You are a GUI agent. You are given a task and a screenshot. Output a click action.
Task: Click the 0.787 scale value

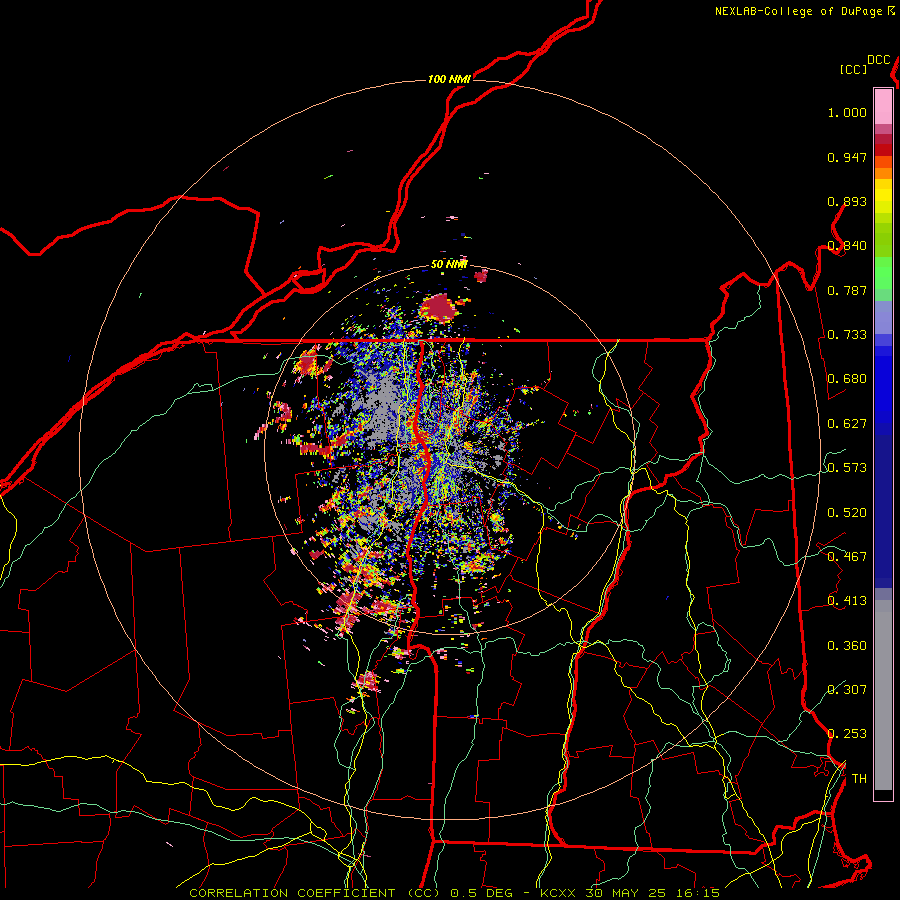tap(847, 290)
